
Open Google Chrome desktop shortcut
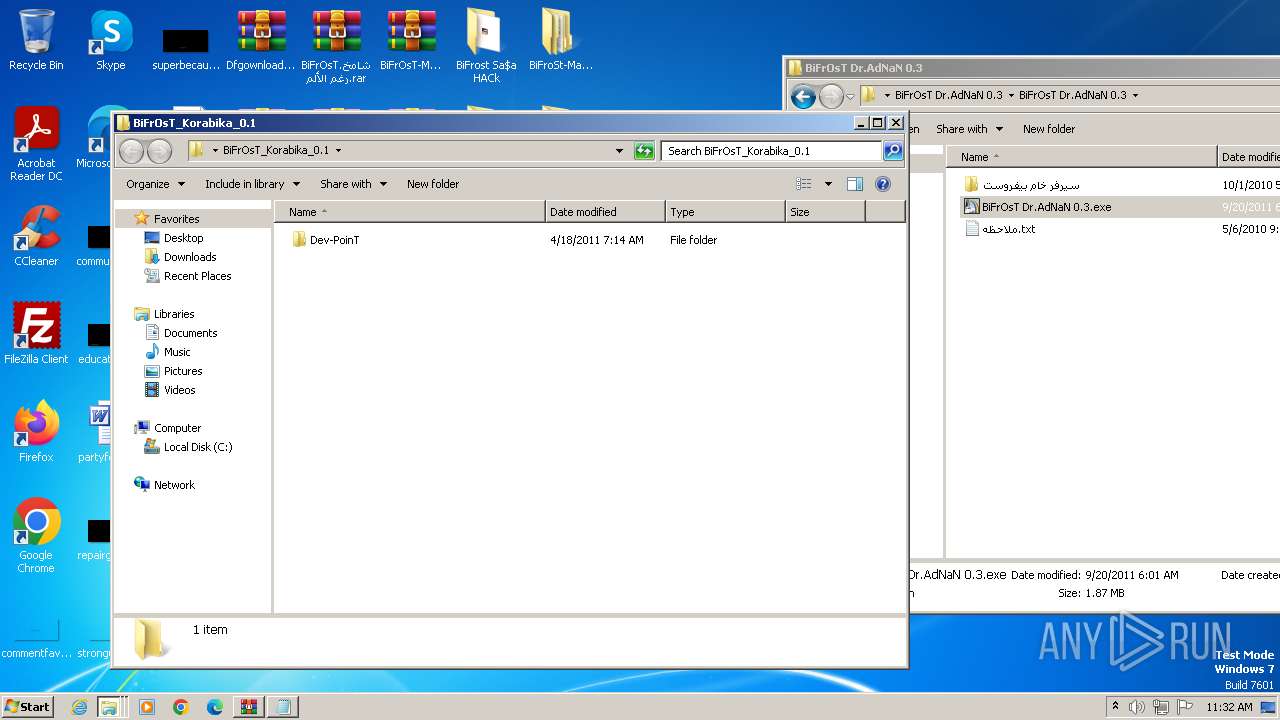coord(36,535)
